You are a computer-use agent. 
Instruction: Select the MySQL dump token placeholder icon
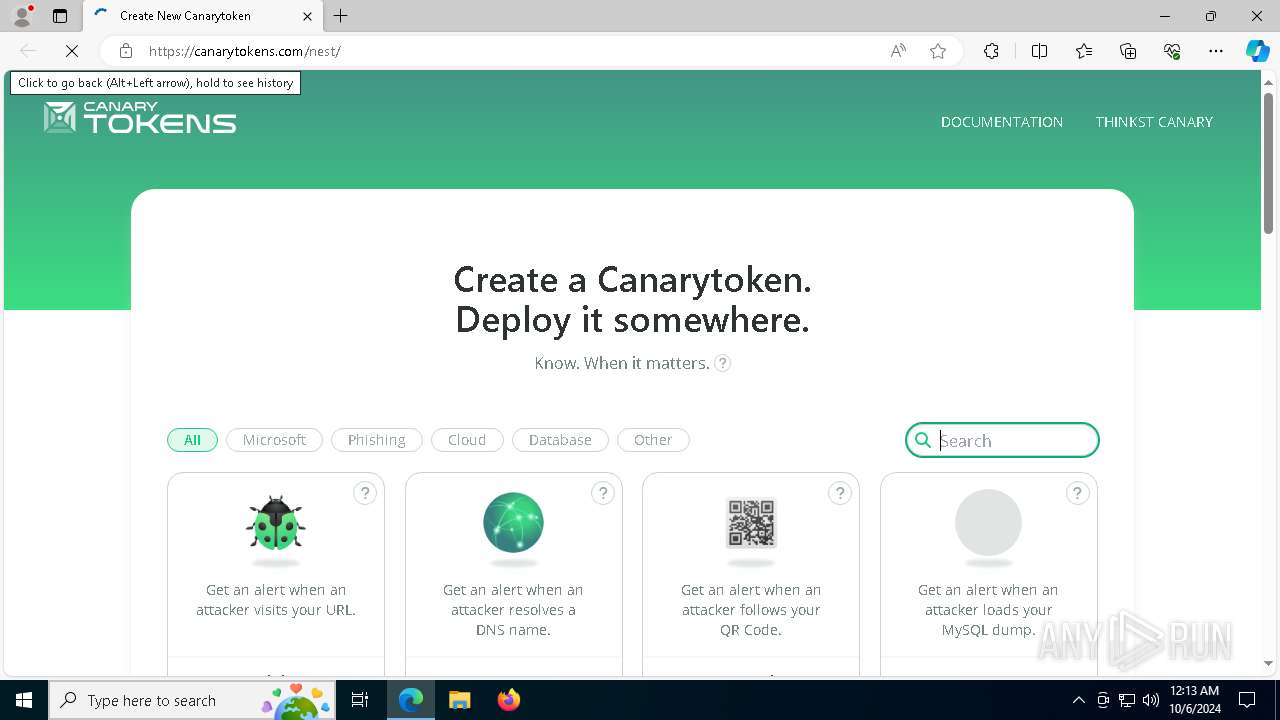[x=988, y=522]
